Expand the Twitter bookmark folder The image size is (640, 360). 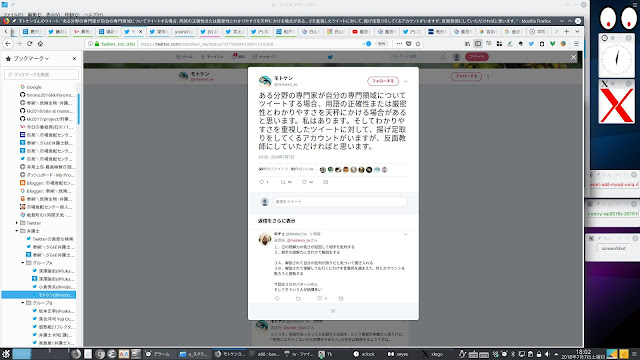(x=17, y=223)
